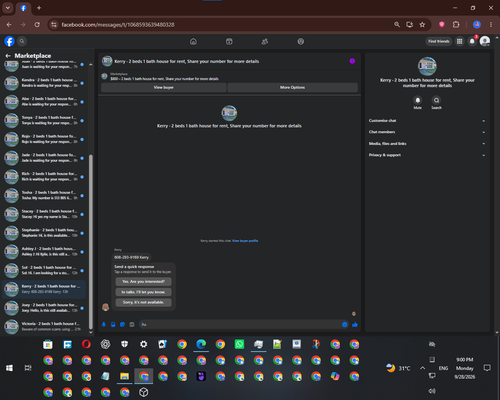Open a new browser tab
Image resolution: width=500 pixels, height=400 pixels.
point(39,8)
